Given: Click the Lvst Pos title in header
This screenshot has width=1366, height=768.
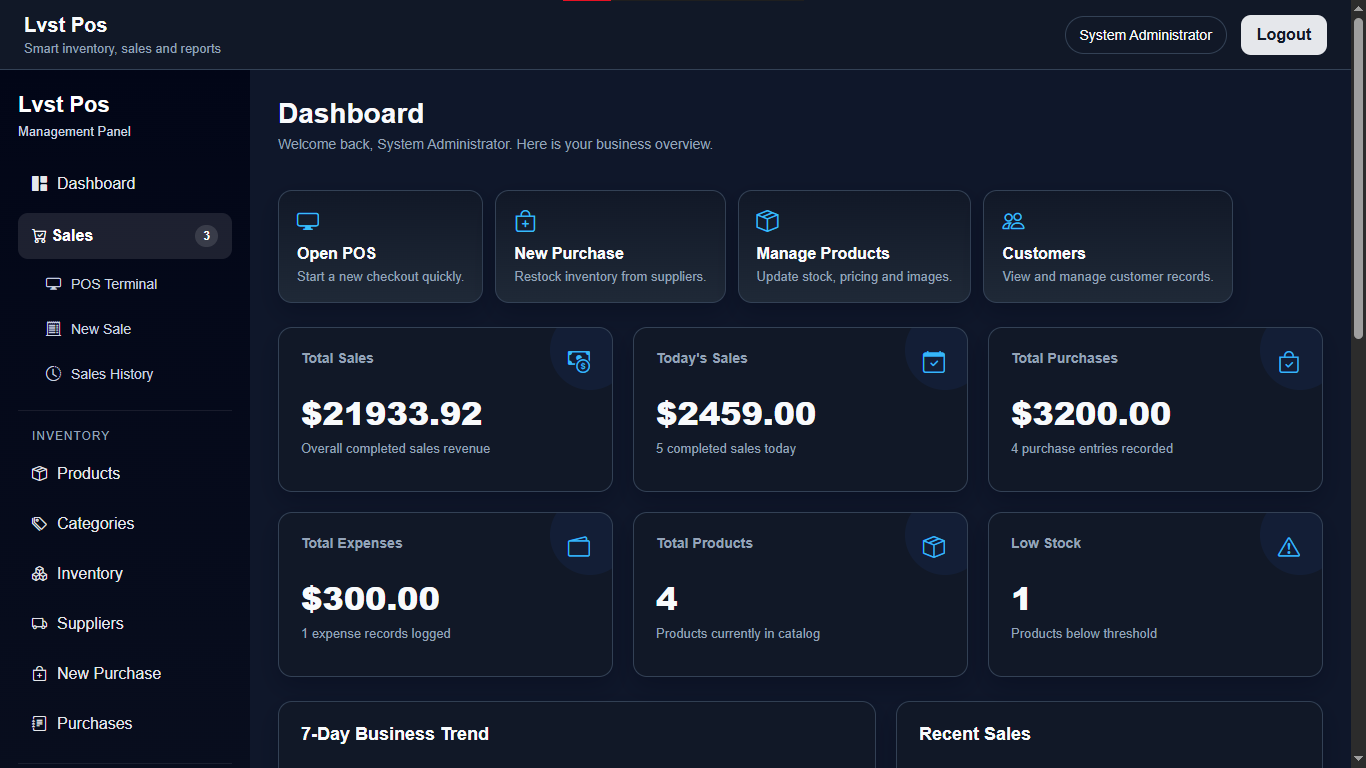Looking at the screenshot, I should click(x=66, y=25).
